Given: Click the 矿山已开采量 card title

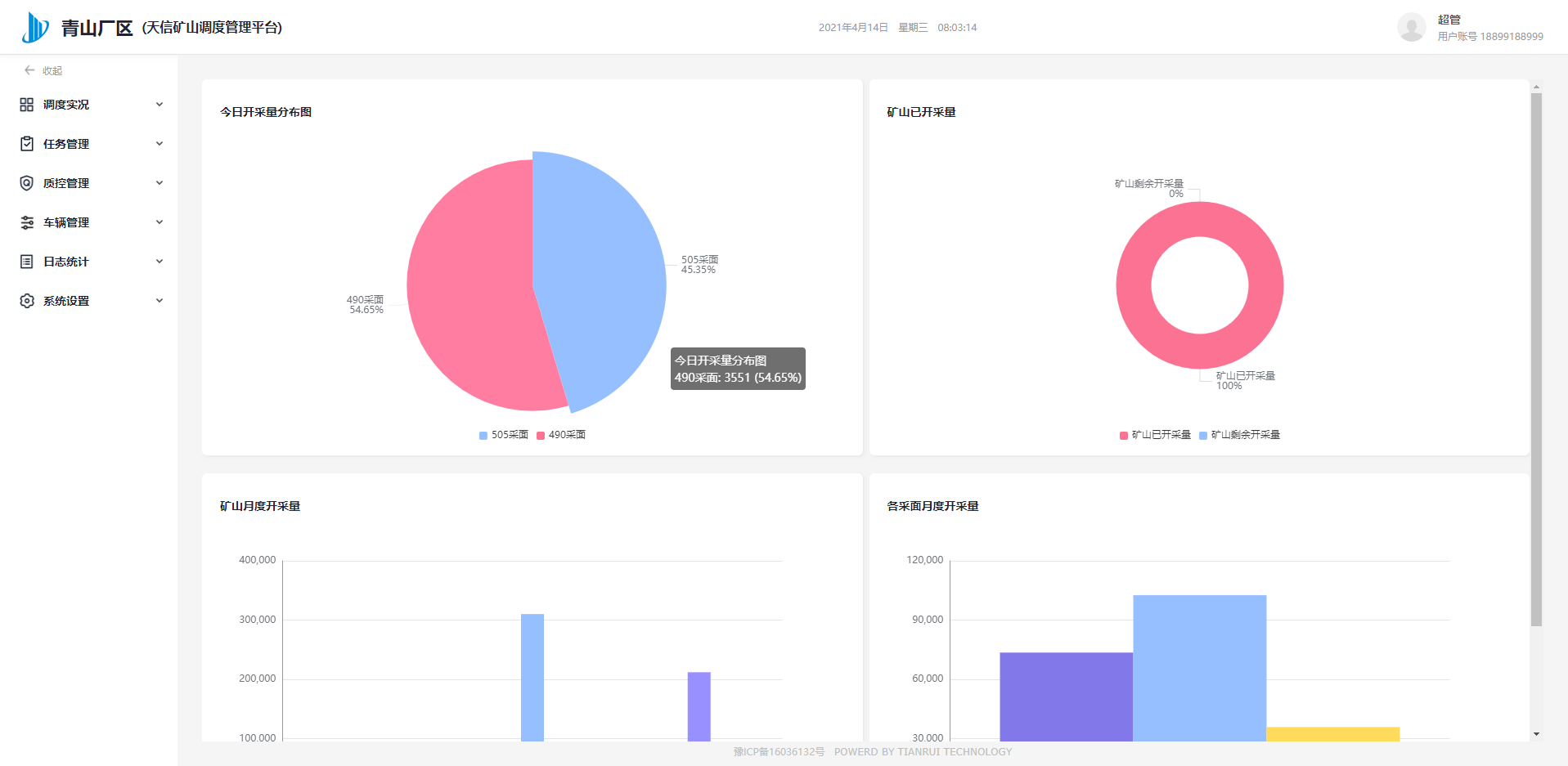Looking at the screenshot, I should click(x=922, y=112).
